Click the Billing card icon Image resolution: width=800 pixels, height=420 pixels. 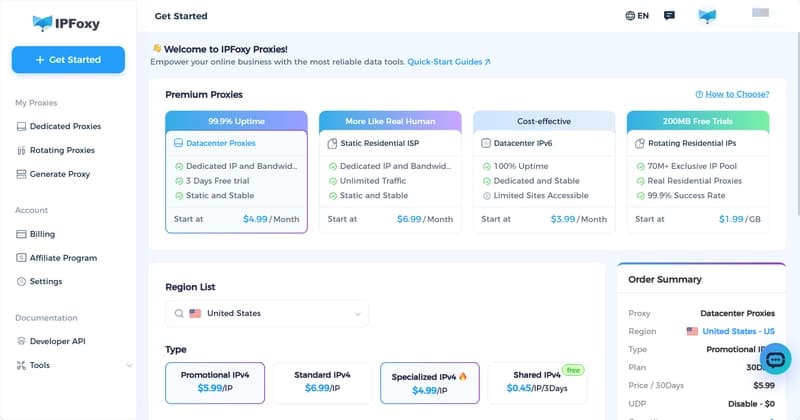[x=21, y=234]
